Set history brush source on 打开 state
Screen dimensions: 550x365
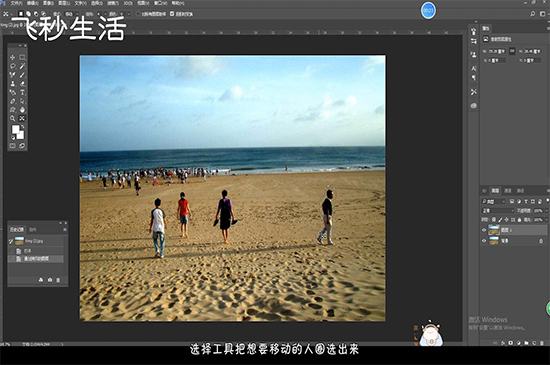[11, 251]
